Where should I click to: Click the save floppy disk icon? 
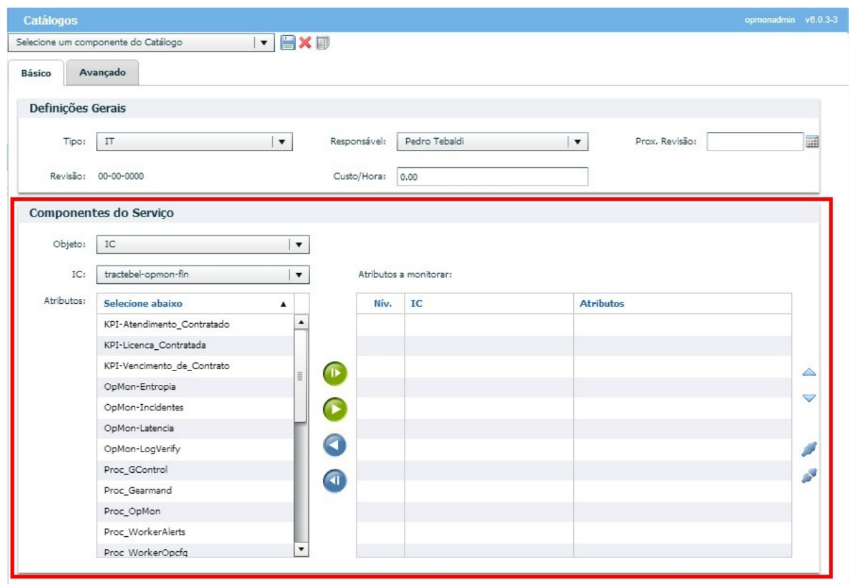[x=288, y=43]
